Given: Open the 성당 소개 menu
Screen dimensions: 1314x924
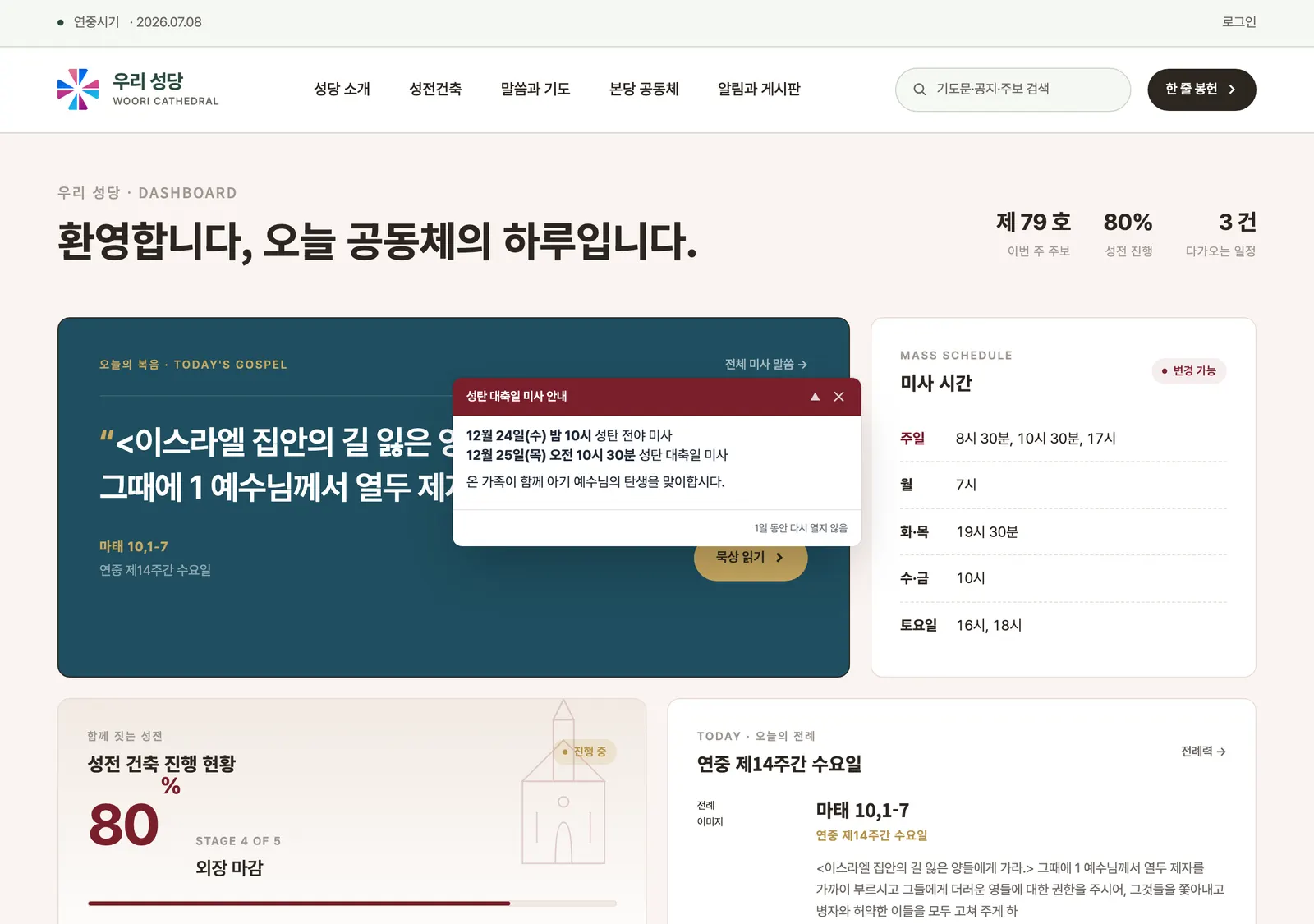Looking at the screenshot, I should [x=342, y=89].
